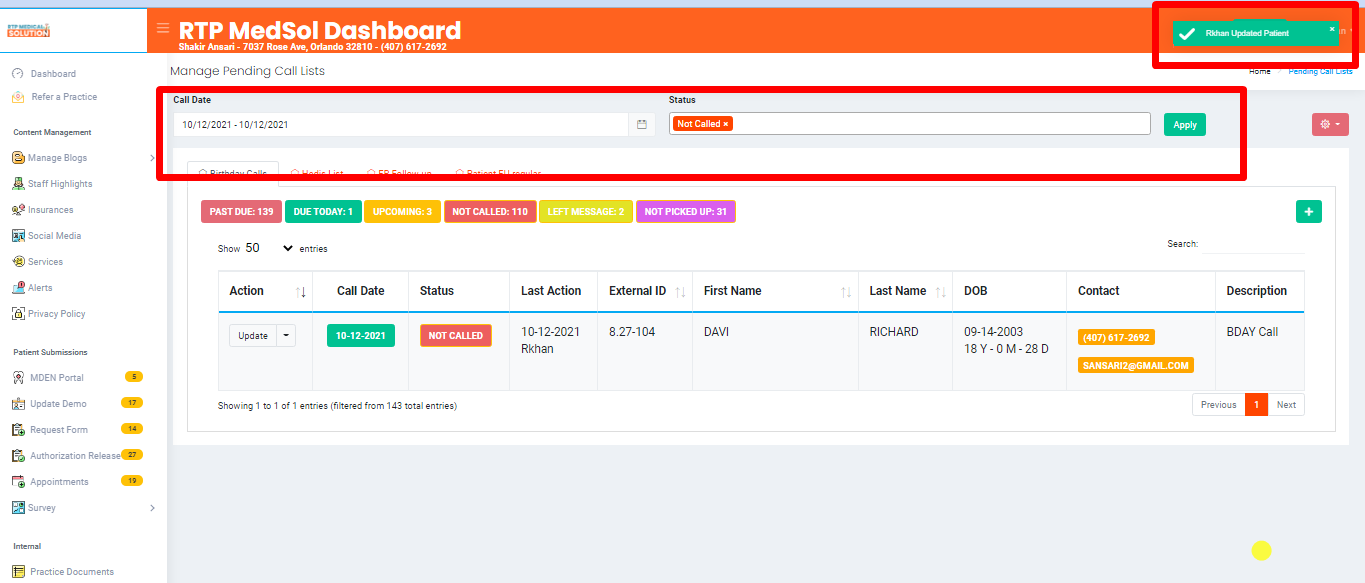Click the BDAY Call description
Screen dimensions: 1365x583
coord(1252,332)
